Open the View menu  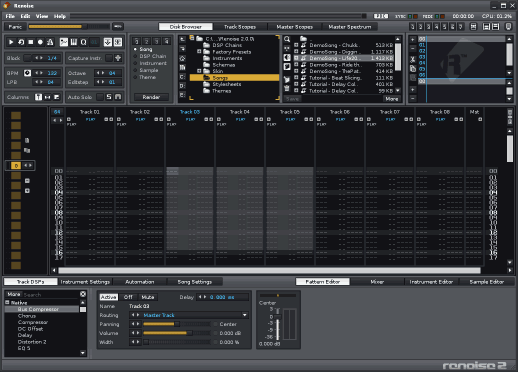pos(42,16)
